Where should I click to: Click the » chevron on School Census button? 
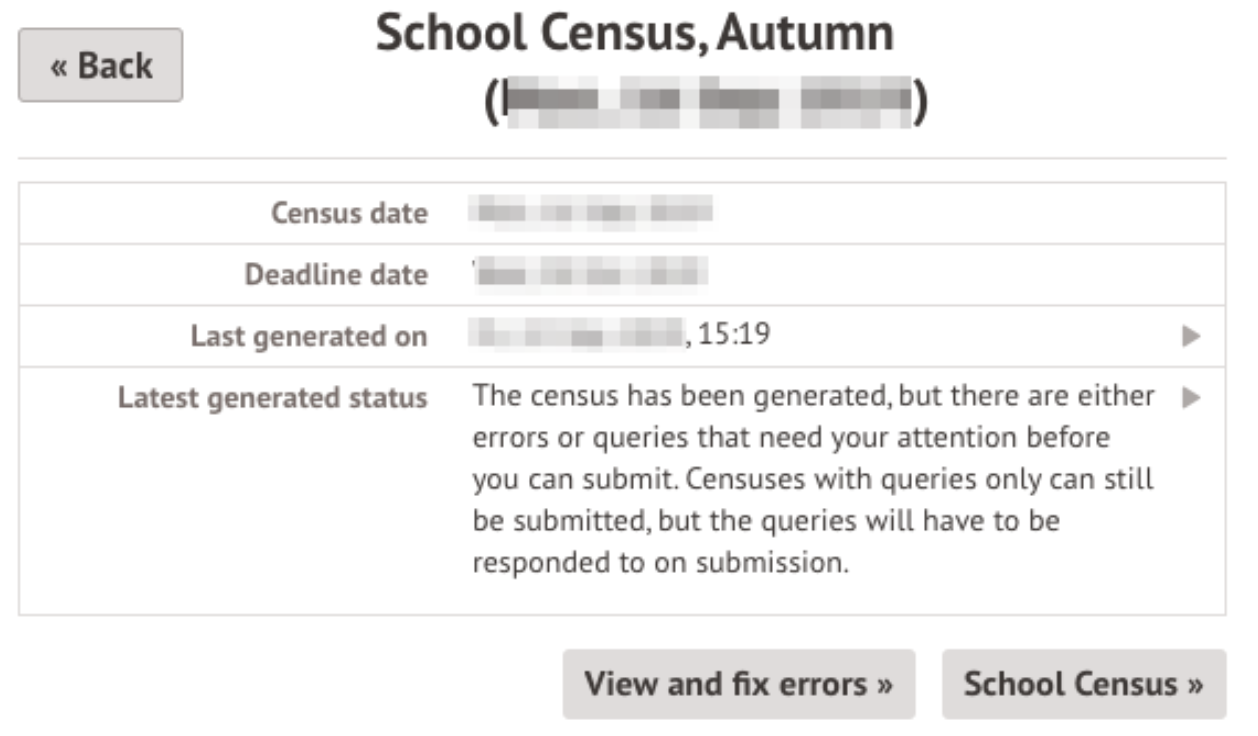(1194, 685)
